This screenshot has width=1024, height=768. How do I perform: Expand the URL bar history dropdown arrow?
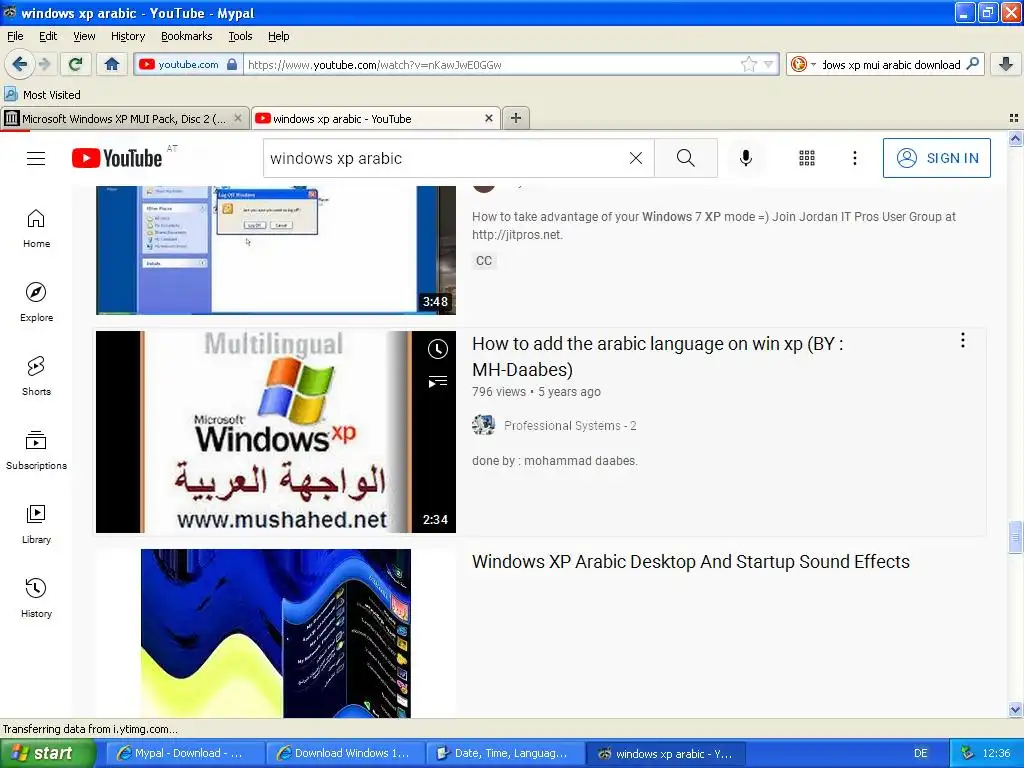tap(769, 64)
